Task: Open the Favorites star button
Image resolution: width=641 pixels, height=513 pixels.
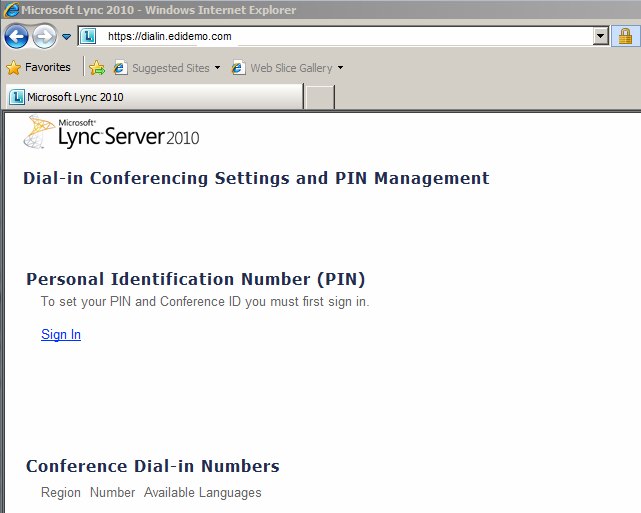Action: [38, 67]
